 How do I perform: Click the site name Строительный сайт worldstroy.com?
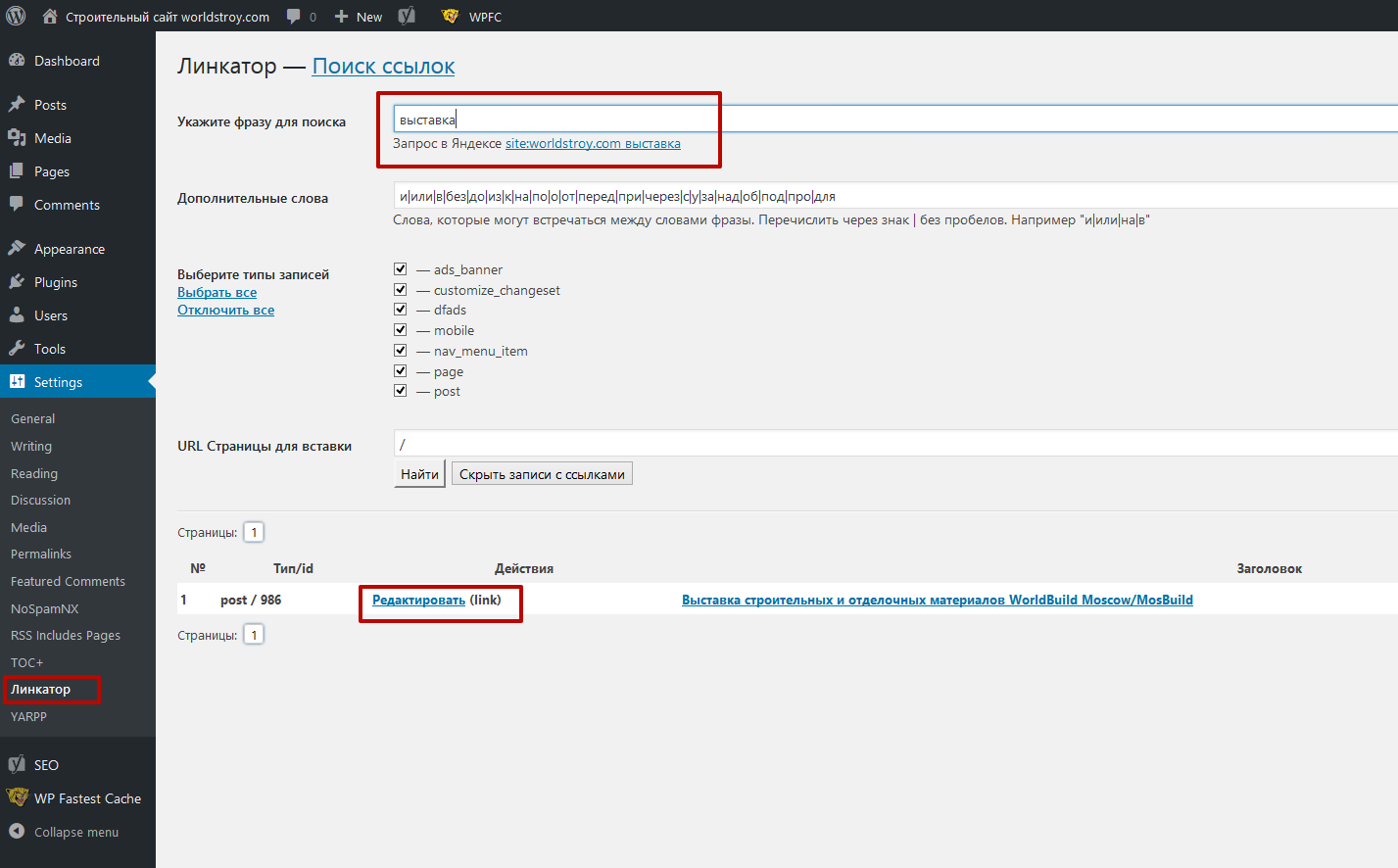[168, 17]
